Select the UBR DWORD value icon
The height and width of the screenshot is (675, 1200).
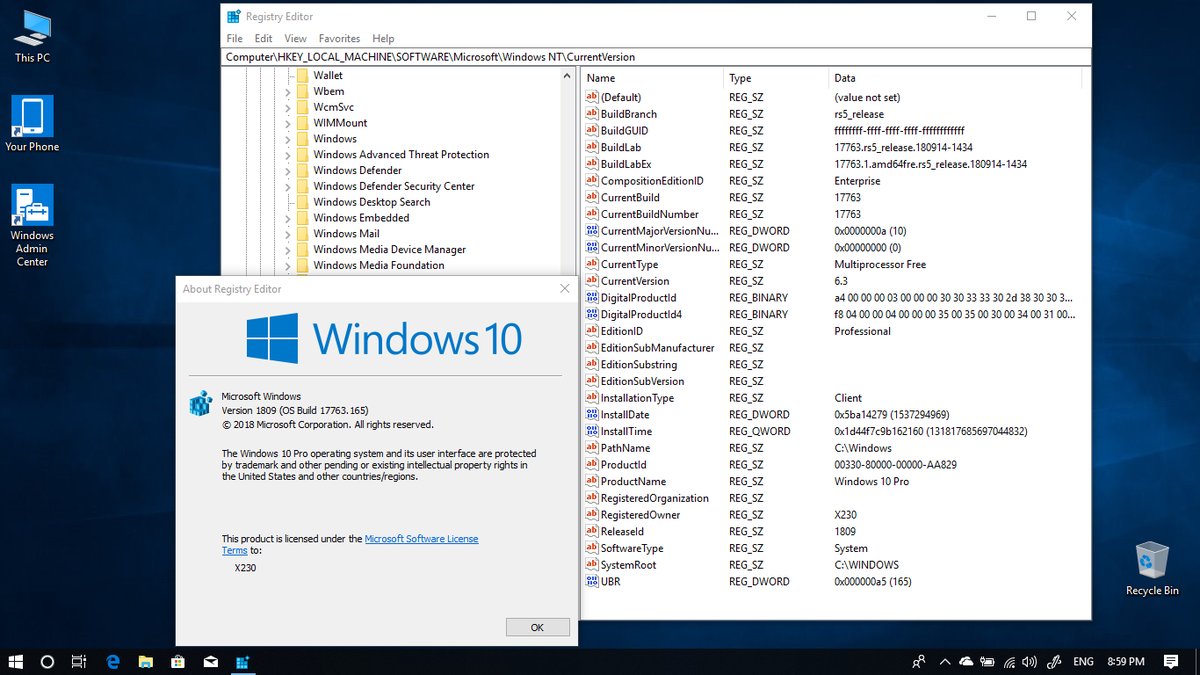591,582
